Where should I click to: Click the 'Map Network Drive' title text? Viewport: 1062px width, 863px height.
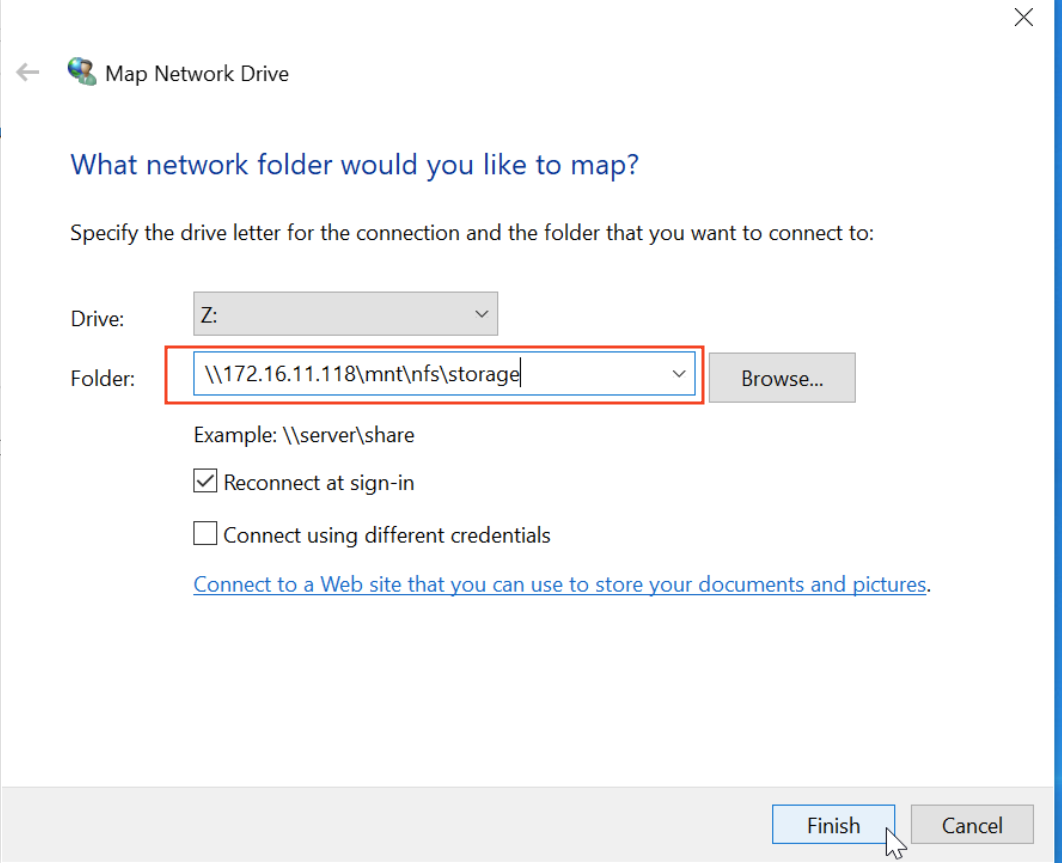click(x=197, y=73)
